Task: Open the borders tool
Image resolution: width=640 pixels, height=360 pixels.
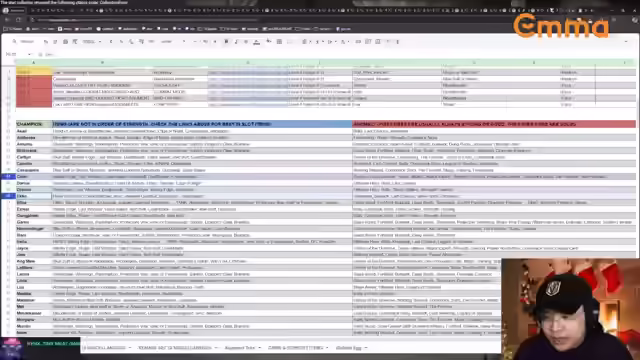Action: pos(279,42)
